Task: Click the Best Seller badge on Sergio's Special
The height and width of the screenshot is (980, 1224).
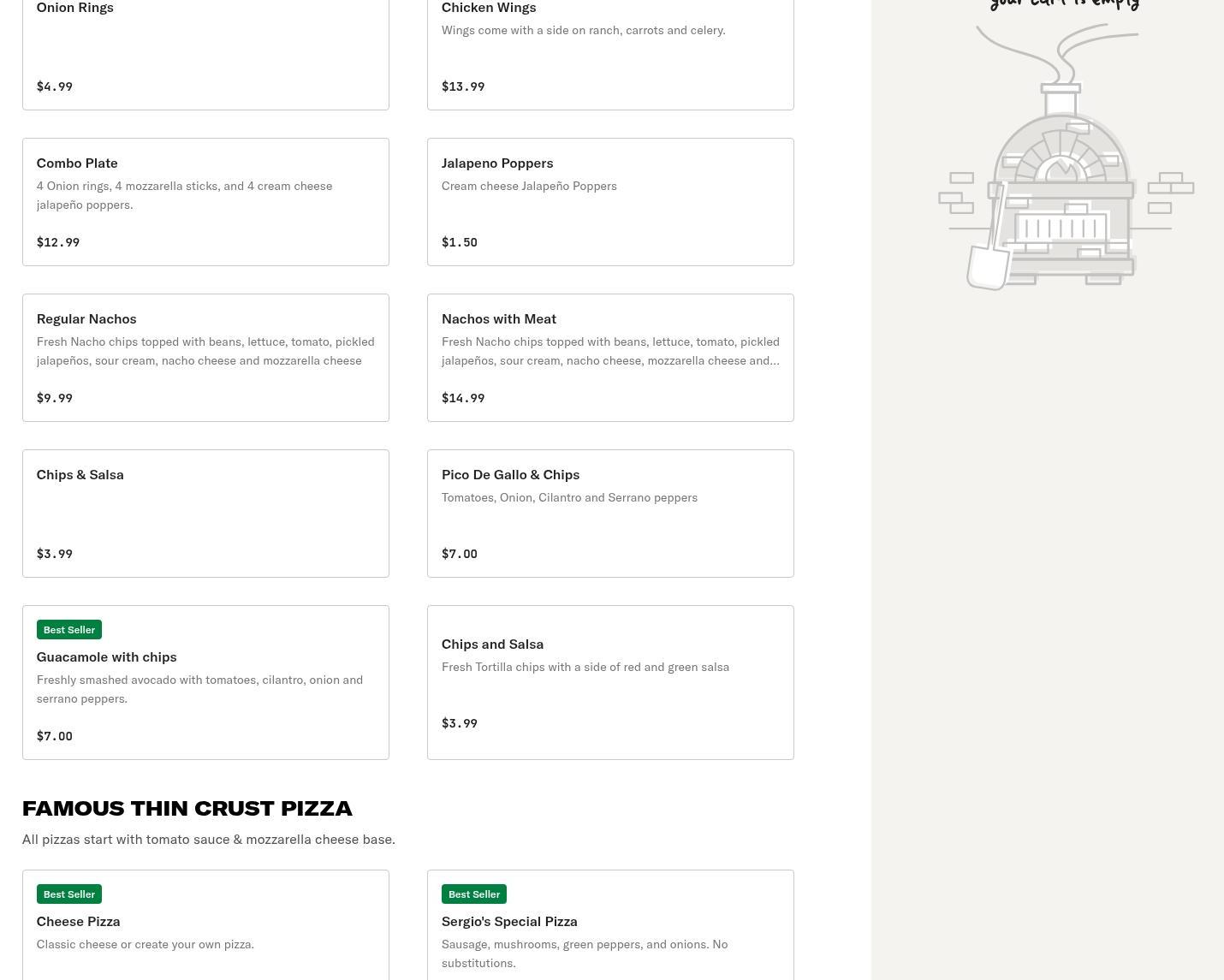Action: pyautogui.click(x=474, y=894)
